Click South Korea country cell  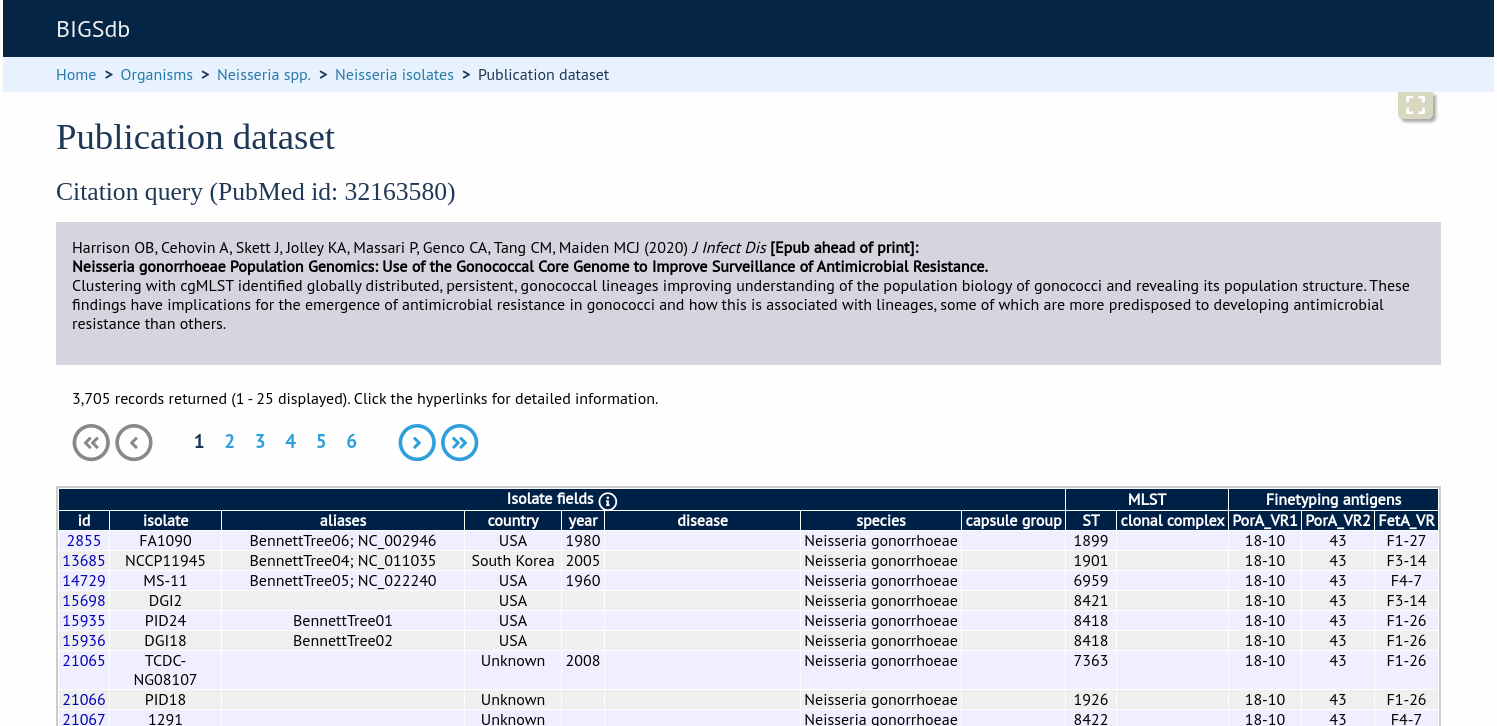[x=513, y=561]
